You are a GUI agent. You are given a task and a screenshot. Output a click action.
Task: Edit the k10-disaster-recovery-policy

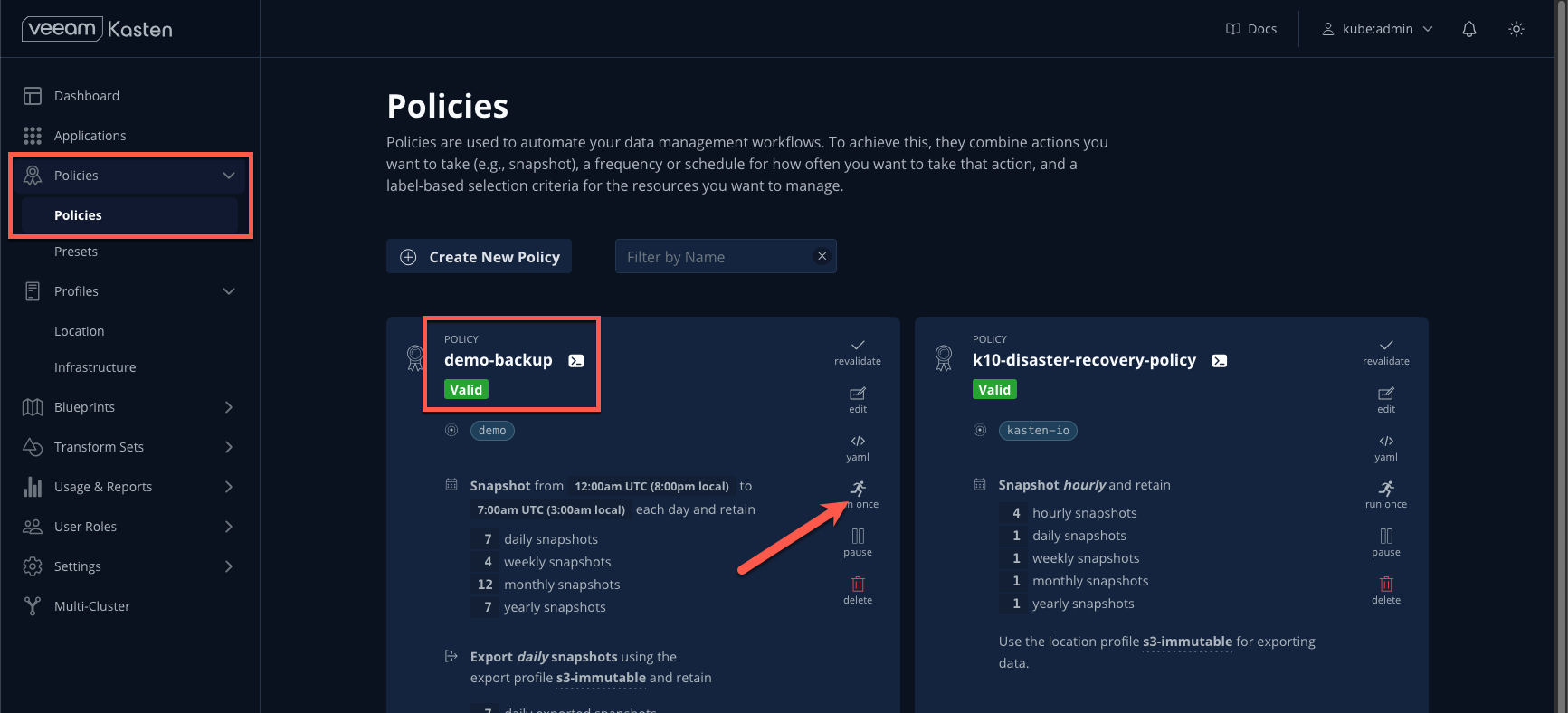(x=1386, y=400)
